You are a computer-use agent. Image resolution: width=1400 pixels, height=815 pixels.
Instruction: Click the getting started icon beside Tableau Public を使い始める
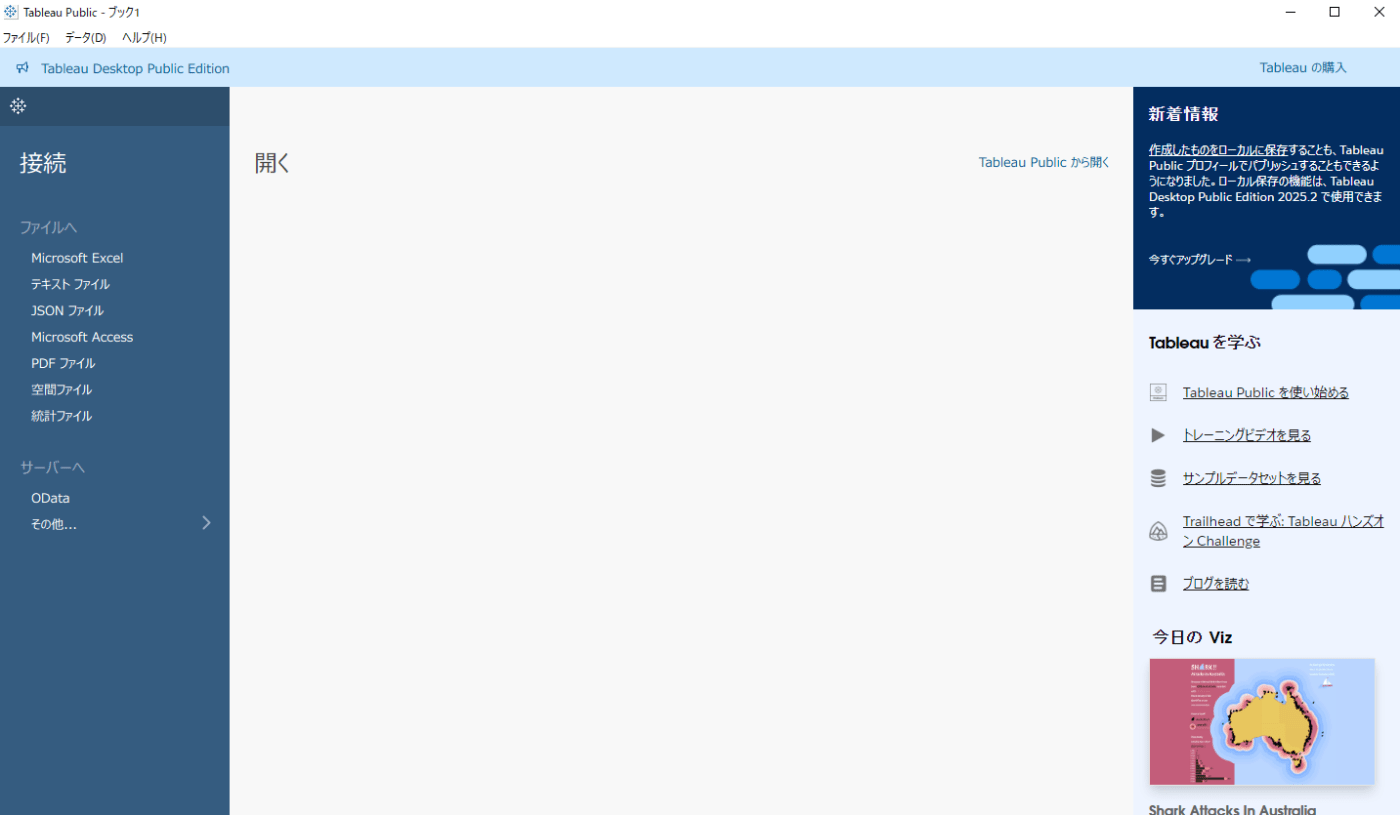click(1158, 392)
